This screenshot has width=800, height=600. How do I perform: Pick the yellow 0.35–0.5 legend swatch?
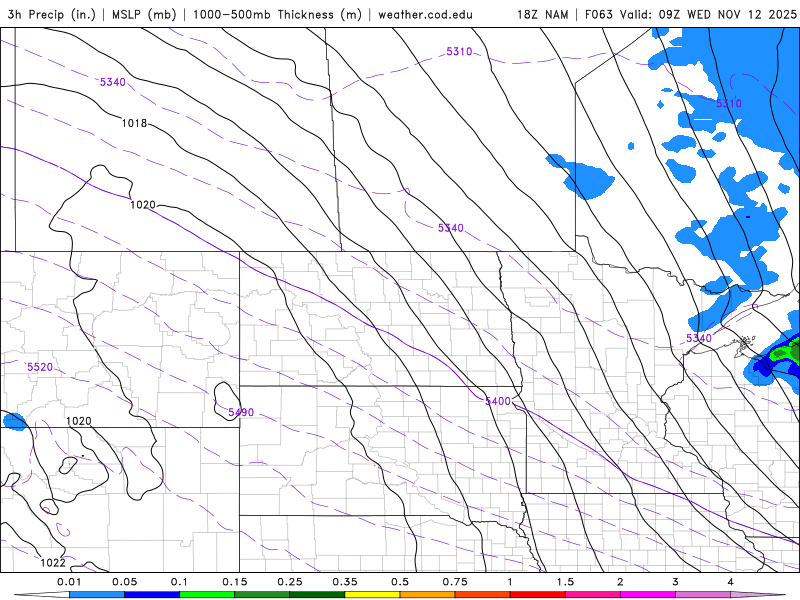372,595
